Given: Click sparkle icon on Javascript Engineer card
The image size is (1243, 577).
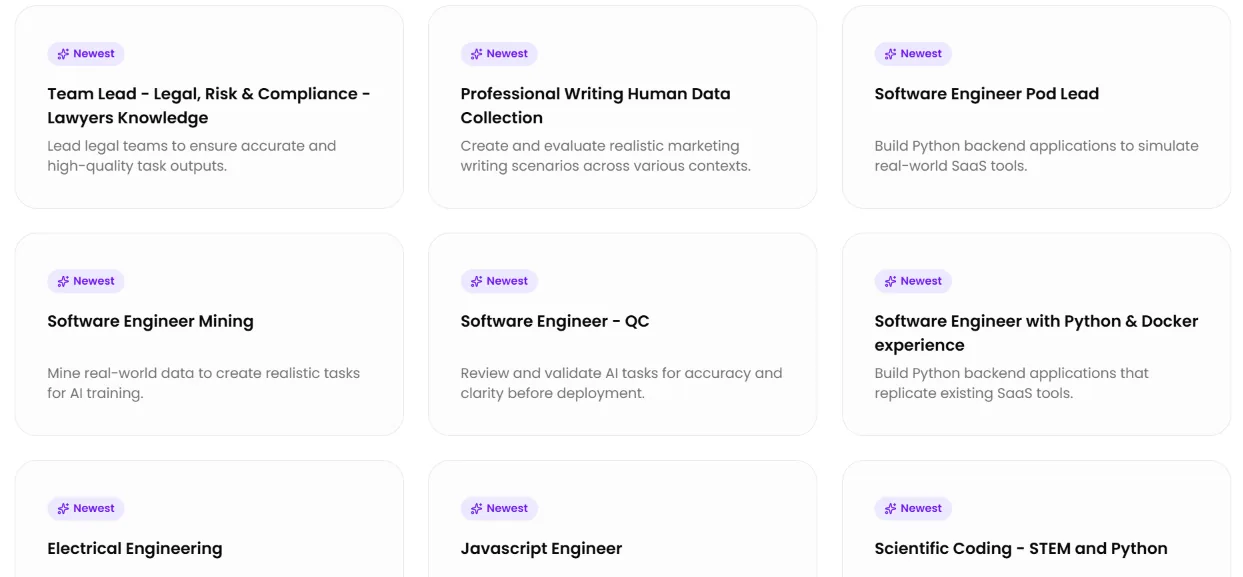Looking at the screenshot, I should pos(477,508).
